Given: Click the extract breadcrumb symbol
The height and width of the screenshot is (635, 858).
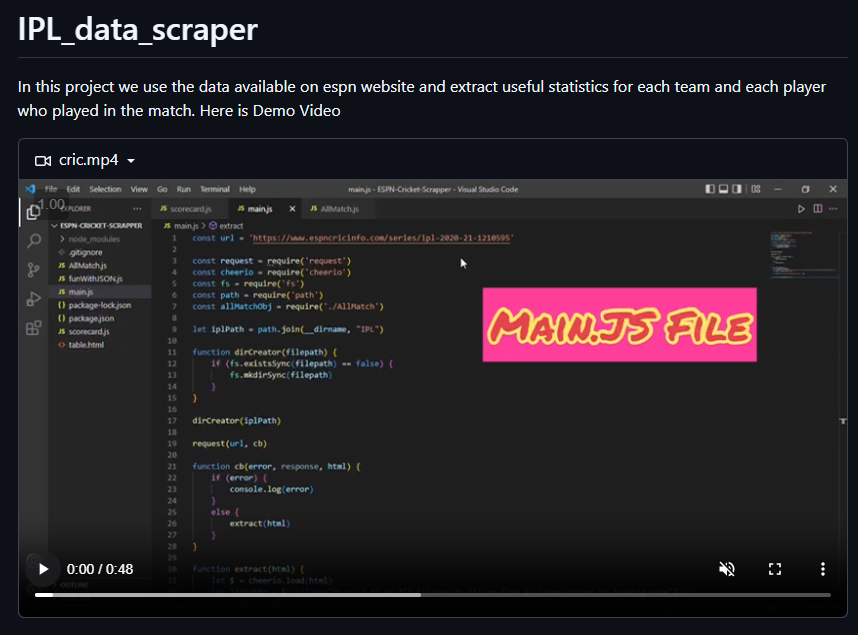Looking at the screenshot, I should click(226, 226).
